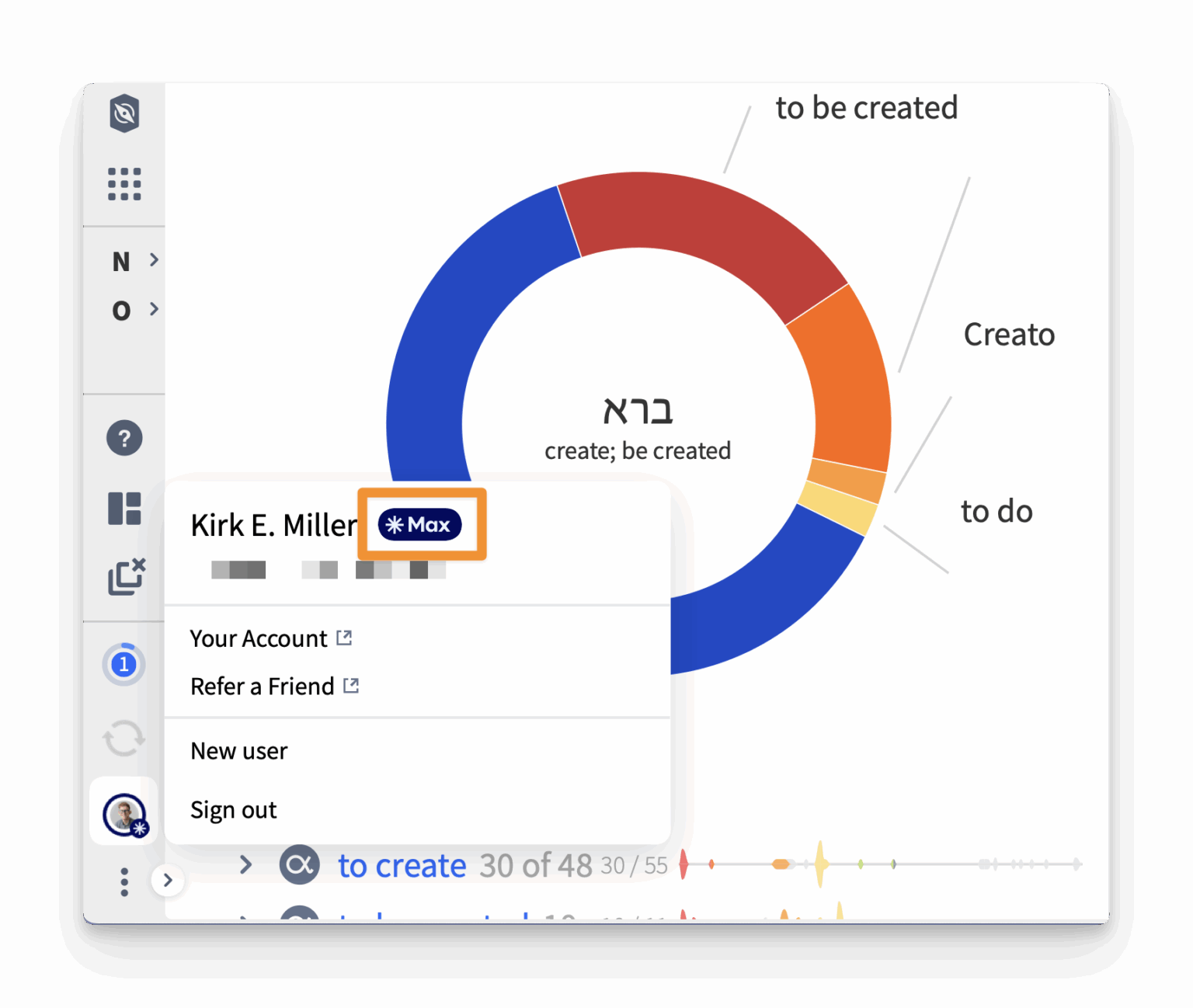
Task: Expand the O section chevron
Action: click(x=154, y=309)
